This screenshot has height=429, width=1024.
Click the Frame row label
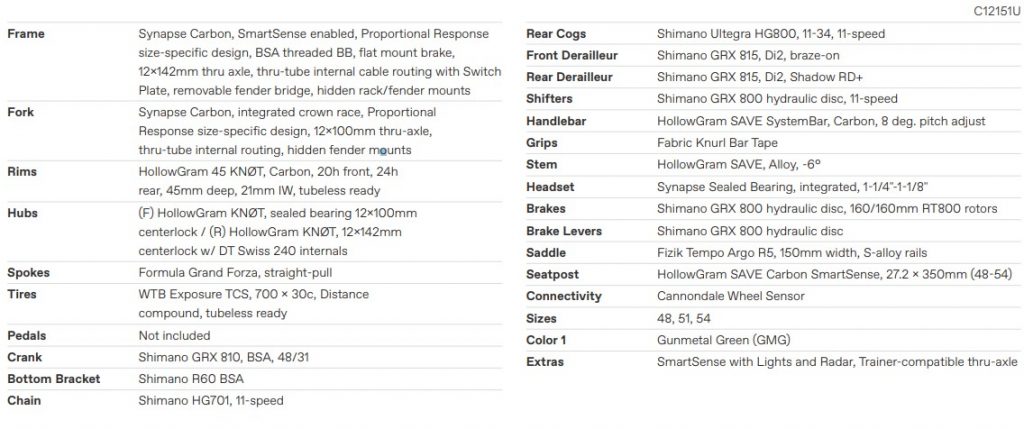[26, 34]
